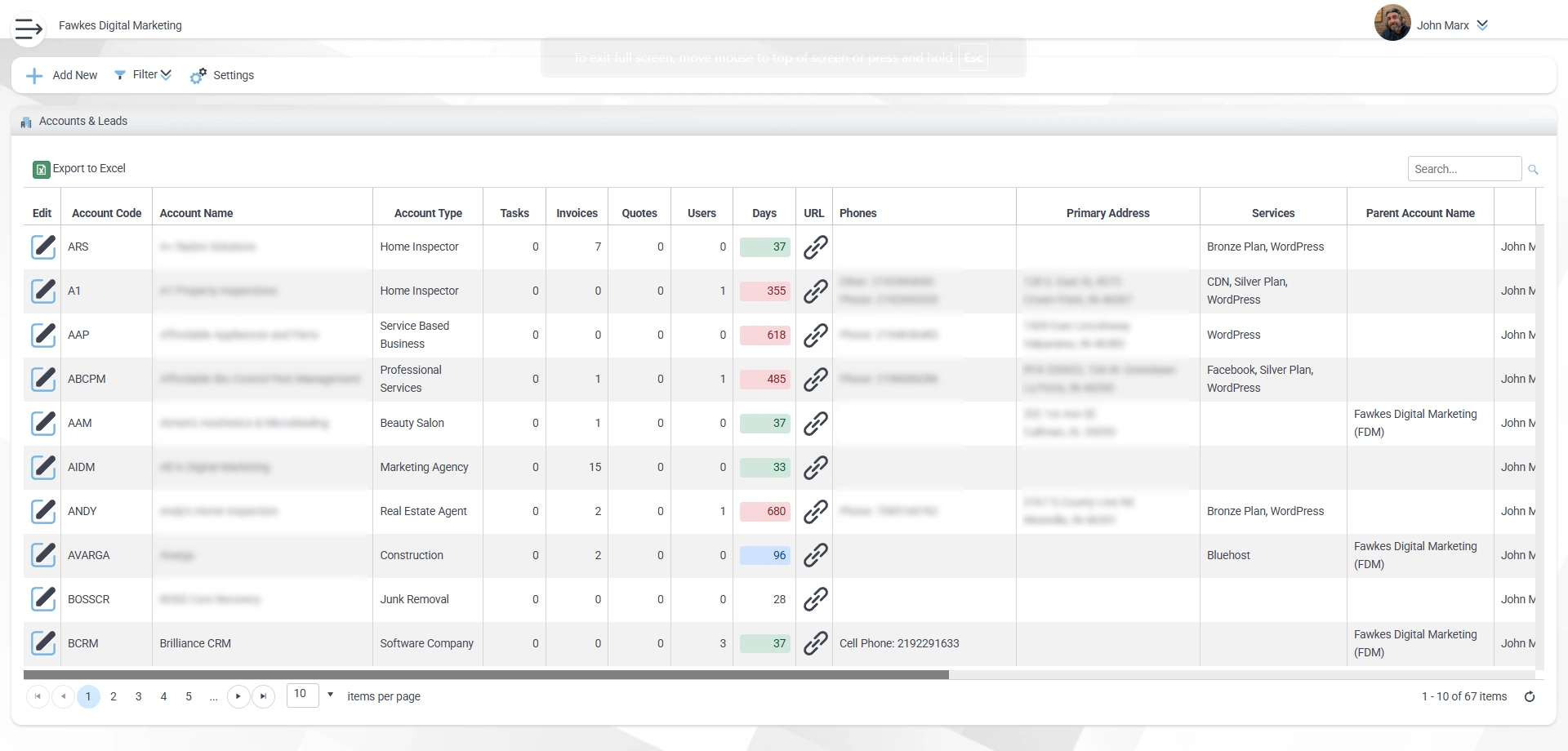
Task: Expand the John Marx account menu chevron
Action: click(1484, 25)
